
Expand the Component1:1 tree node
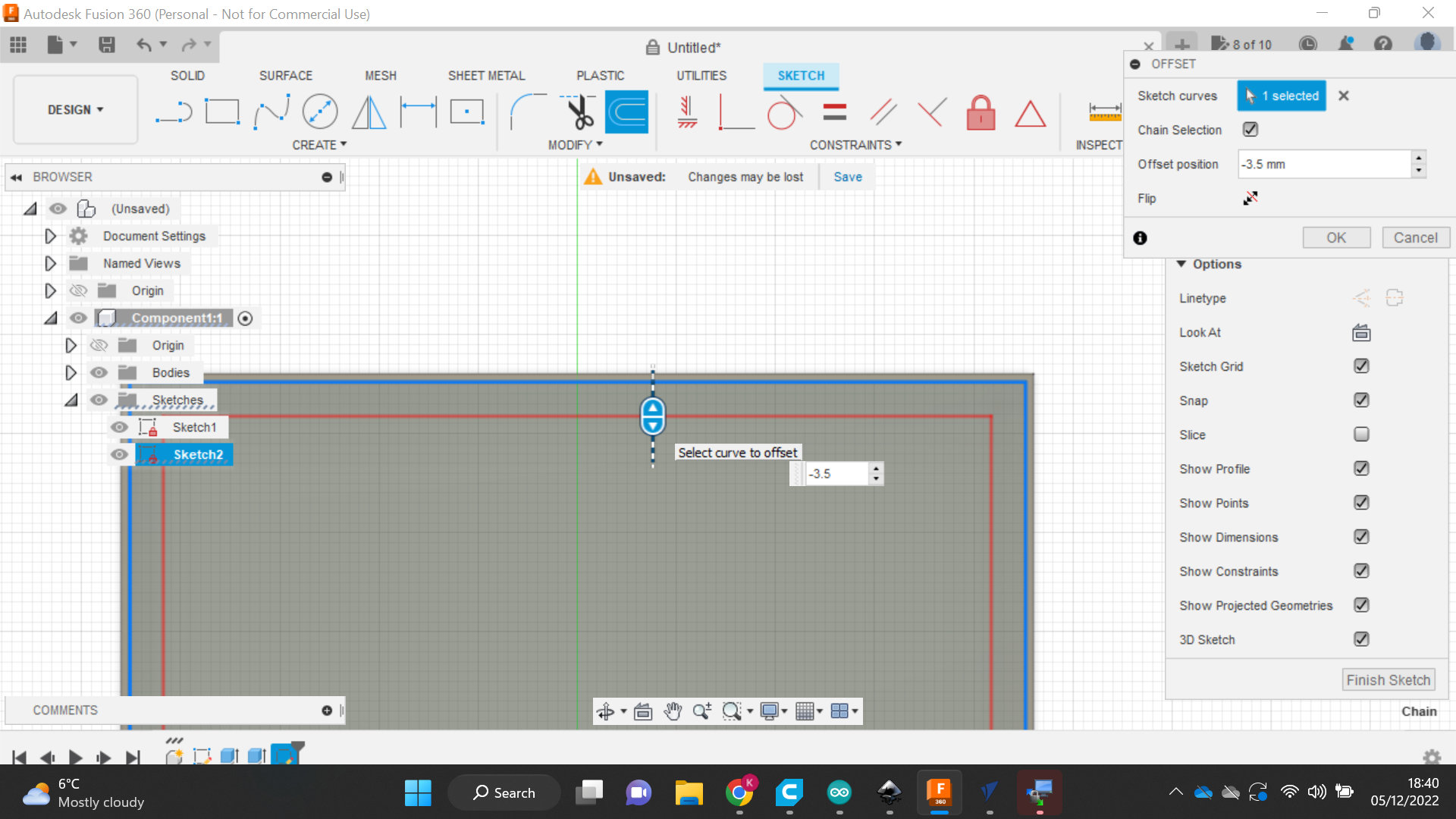[50, 317]
